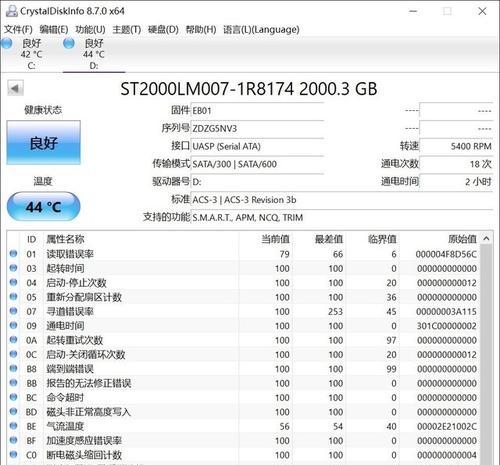Select the 气流温度 attribute name
The image size is (500, 465).
click(x=65, y=426)
